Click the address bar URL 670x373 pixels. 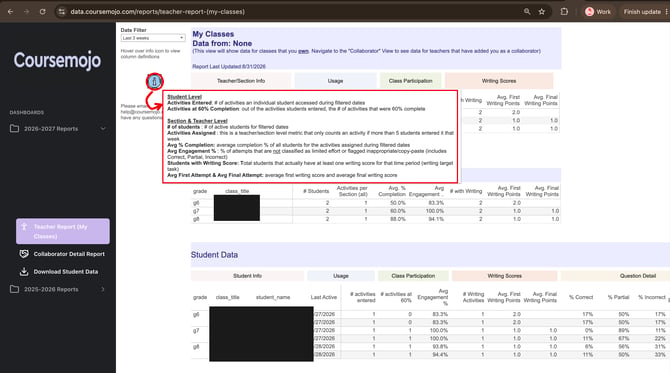(158, 12)
